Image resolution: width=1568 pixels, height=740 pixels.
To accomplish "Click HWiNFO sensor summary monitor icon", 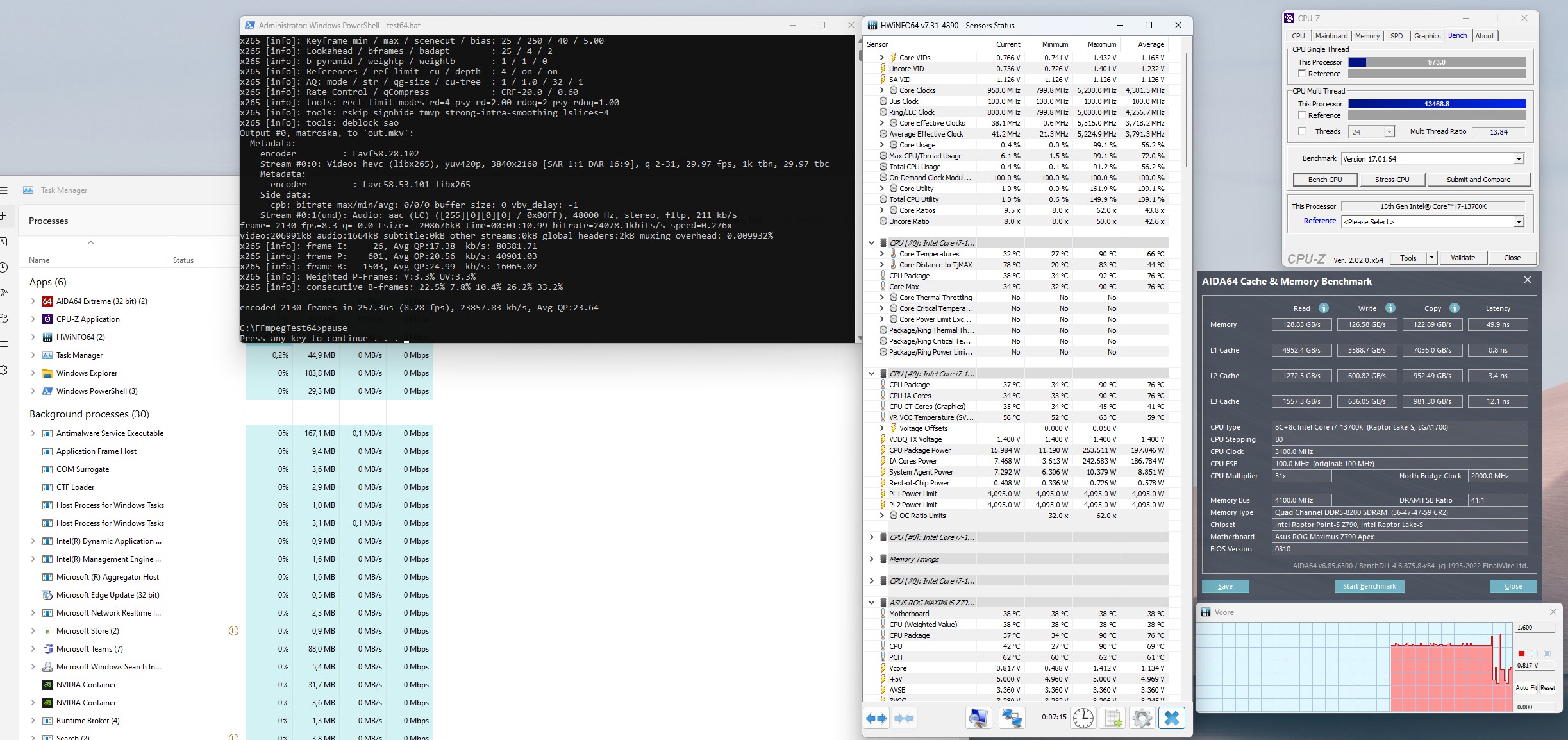I will point(978,718).
